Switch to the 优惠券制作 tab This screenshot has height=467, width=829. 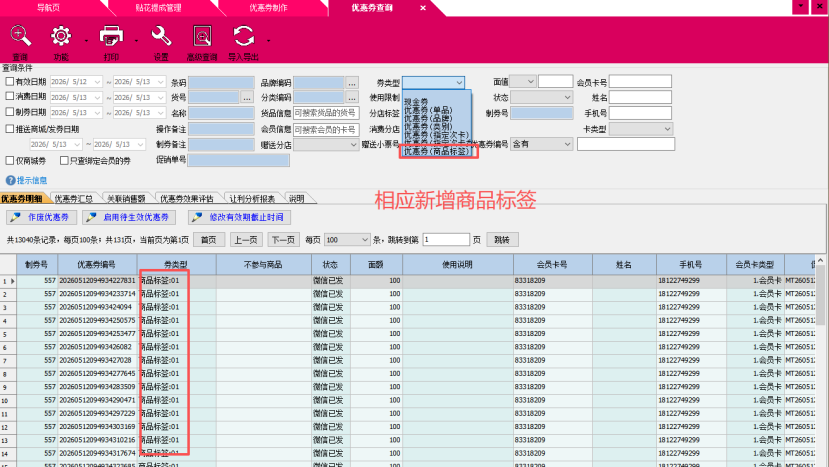point(268,8)
